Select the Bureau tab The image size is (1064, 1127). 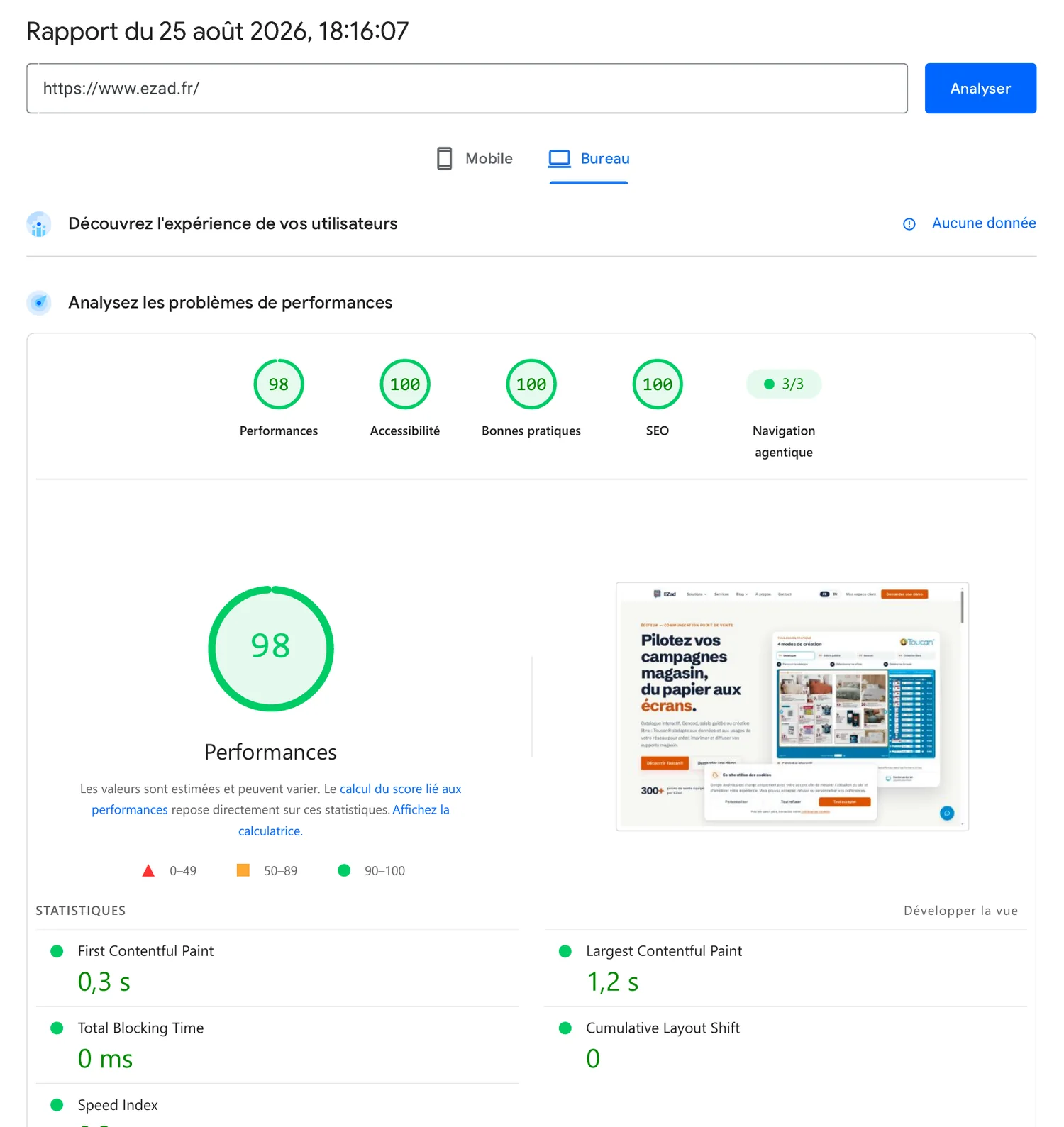tap(589, 158)
